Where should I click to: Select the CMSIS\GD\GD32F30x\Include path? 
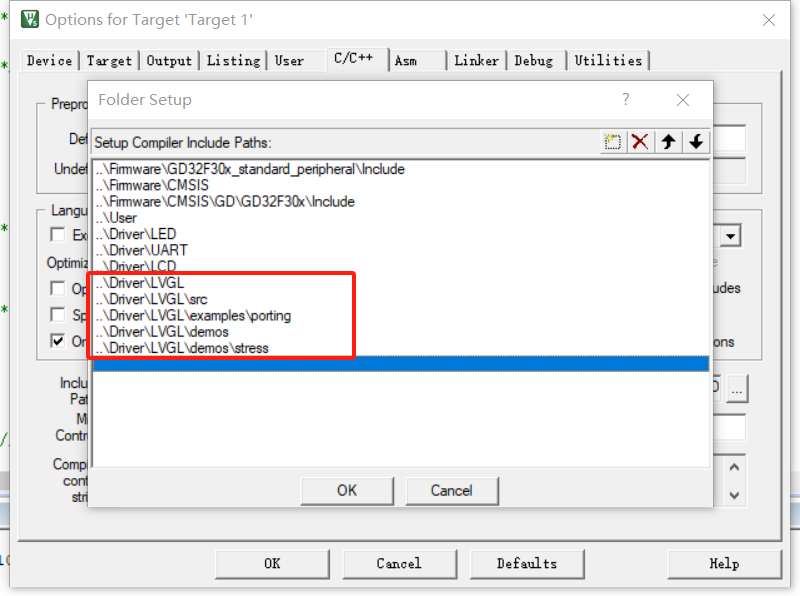point(401,202)
